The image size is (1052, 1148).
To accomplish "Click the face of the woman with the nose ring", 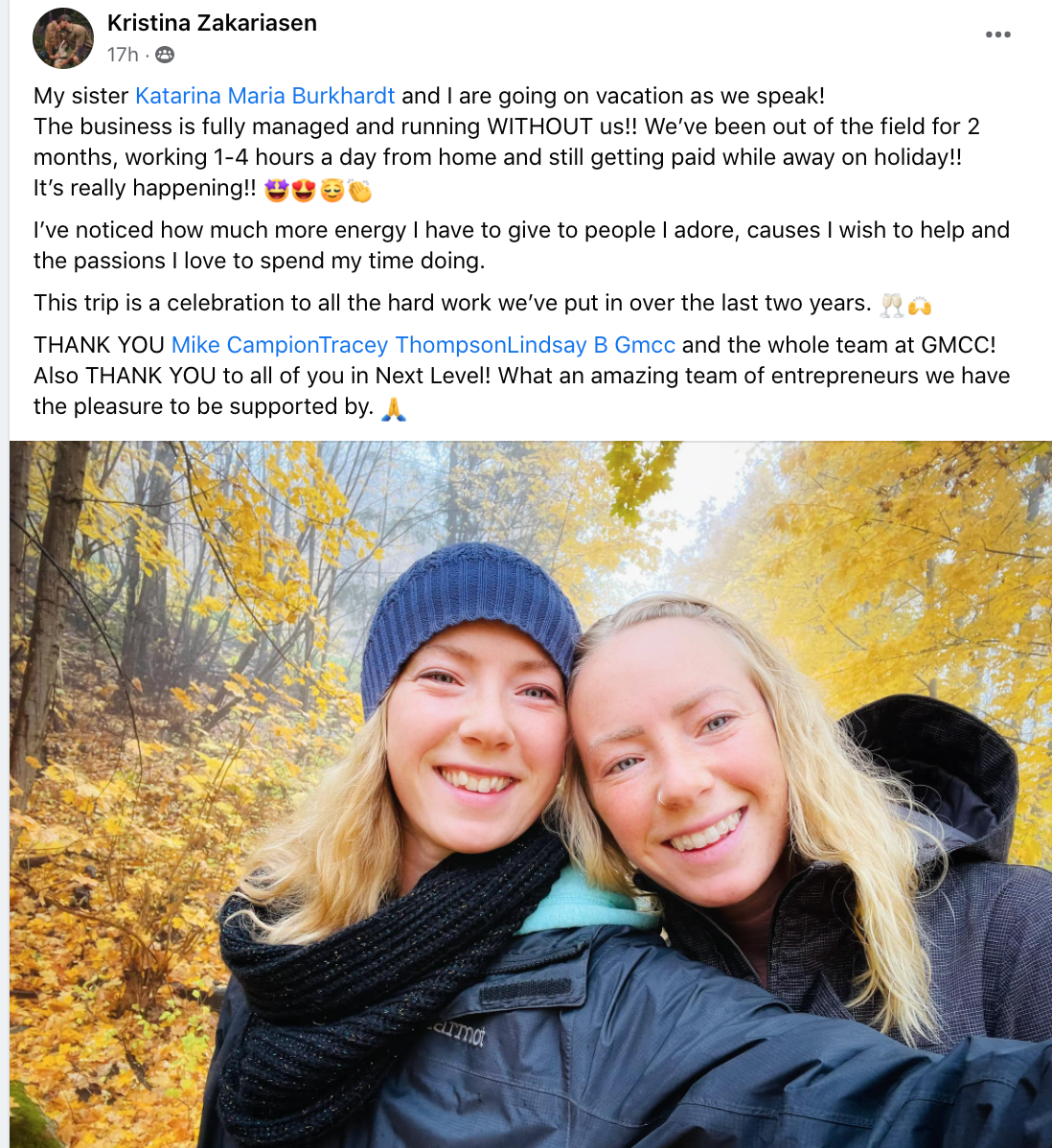I will (677, 762).
